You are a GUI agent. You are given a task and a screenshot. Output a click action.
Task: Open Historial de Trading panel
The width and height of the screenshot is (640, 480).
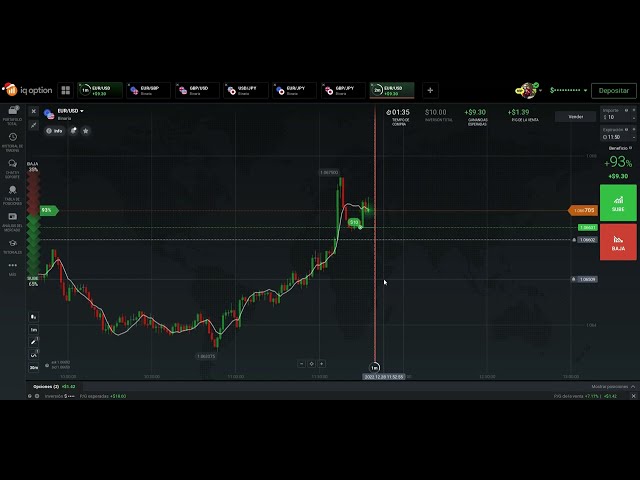pos(13,140)
